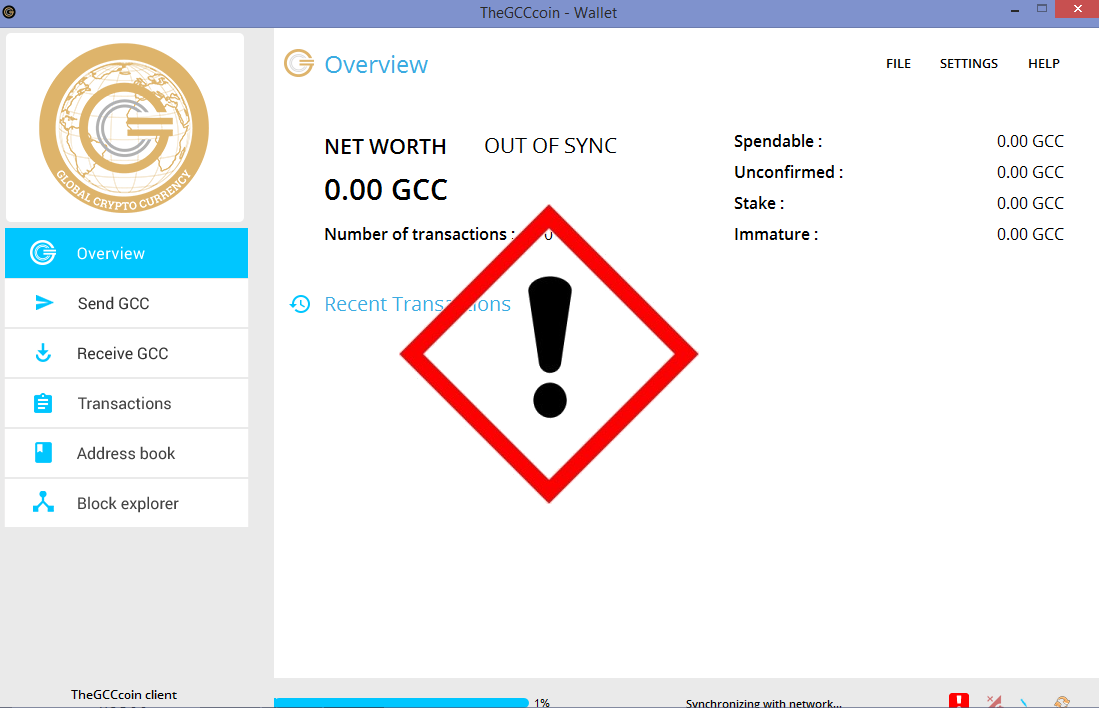
Task: Click the 'NET WORTH' label
Action: click(x=385, y=147)
